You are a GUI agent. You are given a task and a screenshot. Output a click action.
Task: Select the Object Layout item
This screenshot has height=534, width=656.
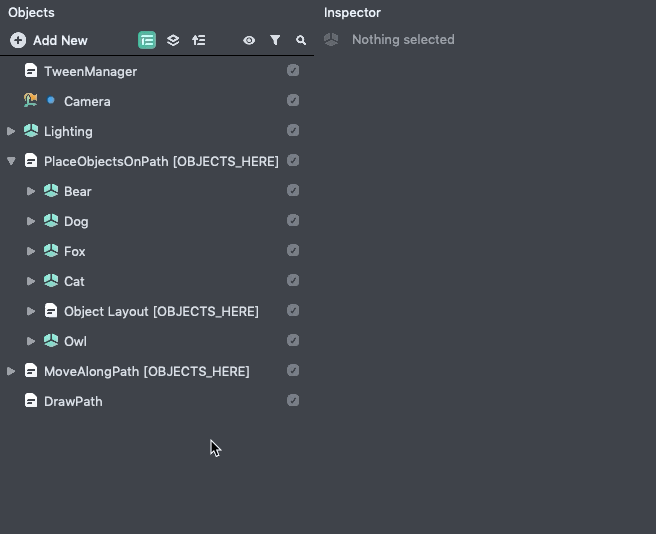(x=161, y=311)
